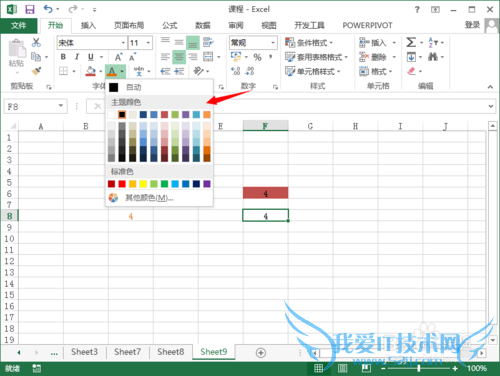Switch to the Sheet8 worksheet tab
Viewport: 500px width, 376px height.
pos(171,352)
